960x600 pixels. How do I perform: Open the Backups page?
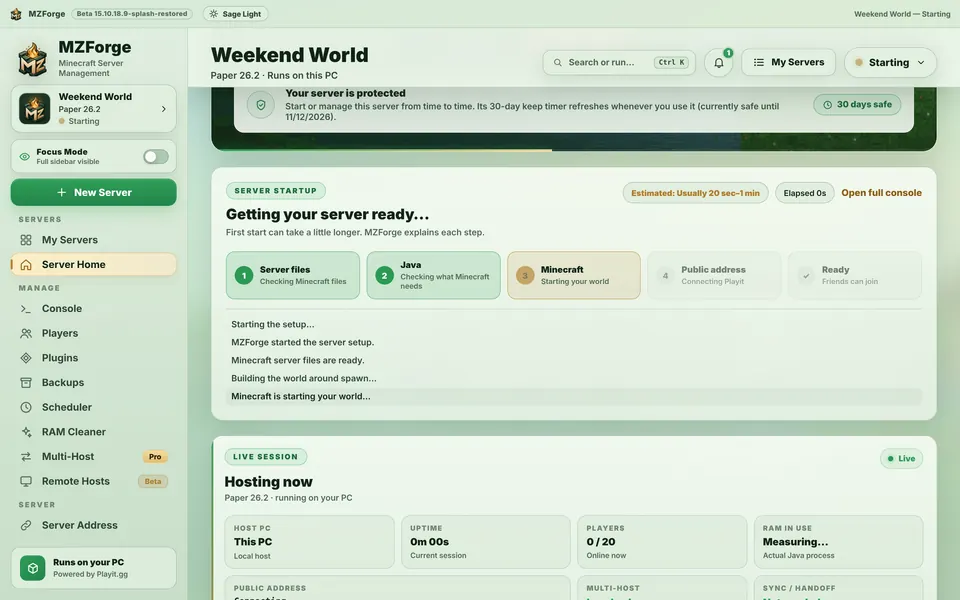click(x=94, y=383)
